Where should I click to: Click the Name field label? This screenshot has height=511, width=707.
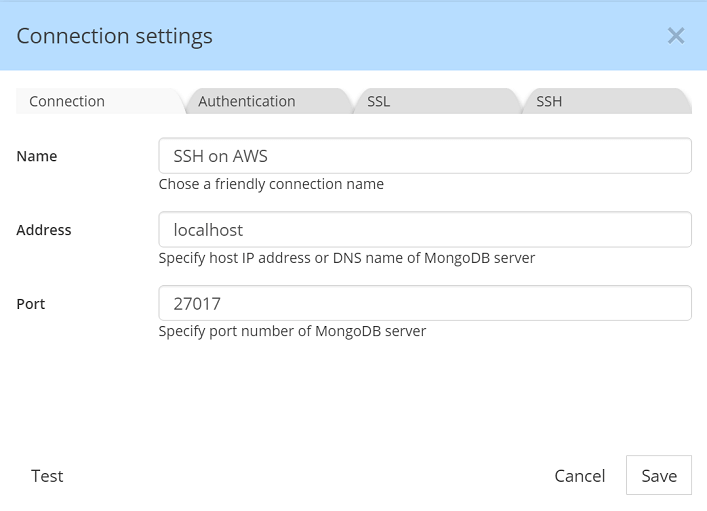point(37,156)
